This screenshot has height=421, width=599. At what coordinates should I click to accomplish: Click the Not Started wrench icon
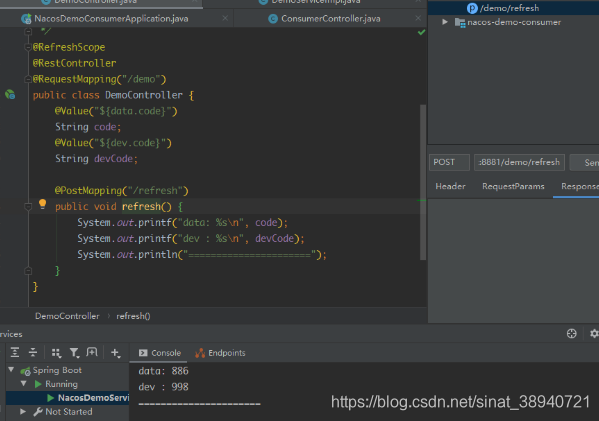click(37, 411)
